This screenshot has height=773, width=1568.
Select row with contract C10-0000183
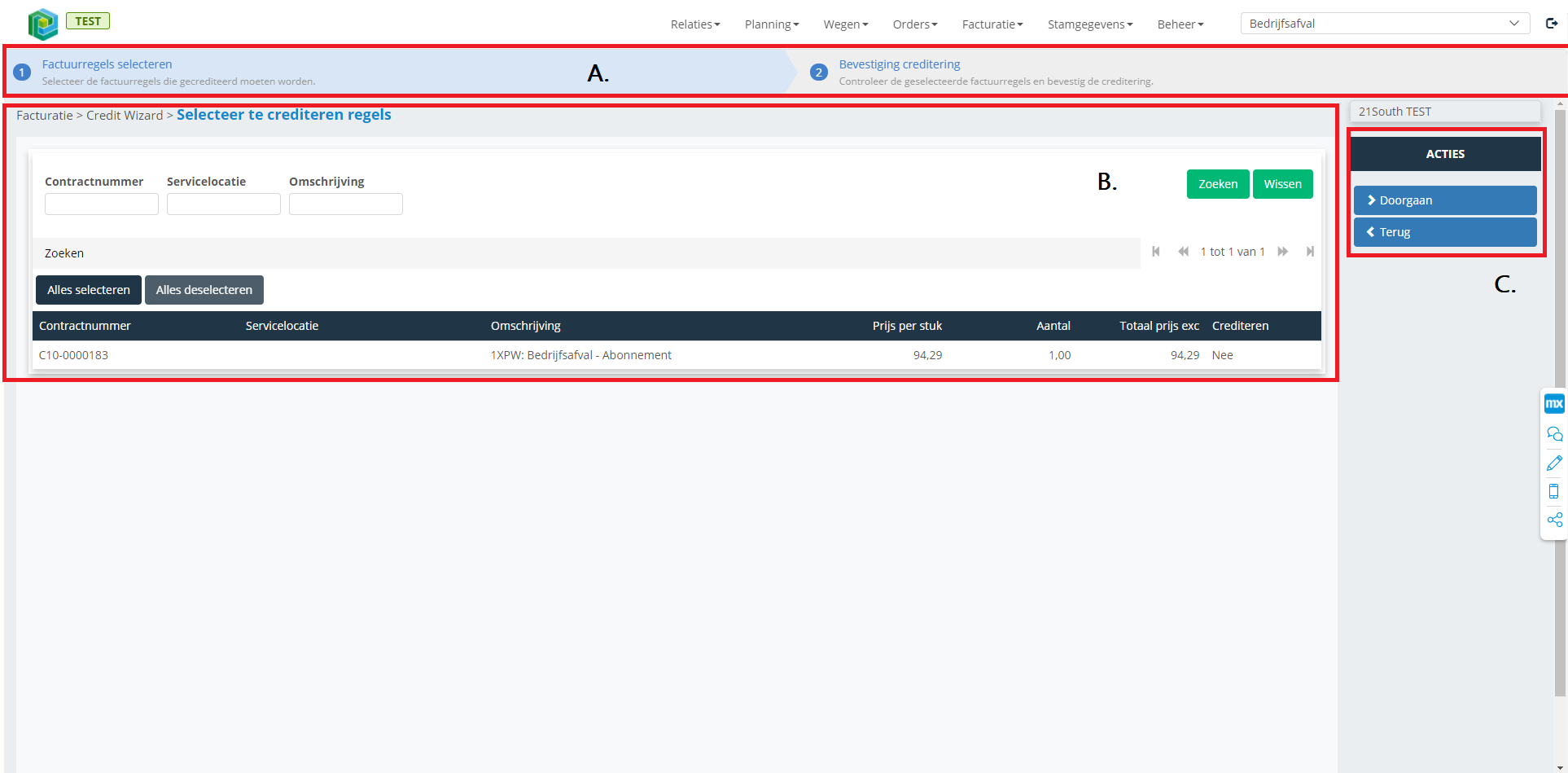[x=677, y=355]
